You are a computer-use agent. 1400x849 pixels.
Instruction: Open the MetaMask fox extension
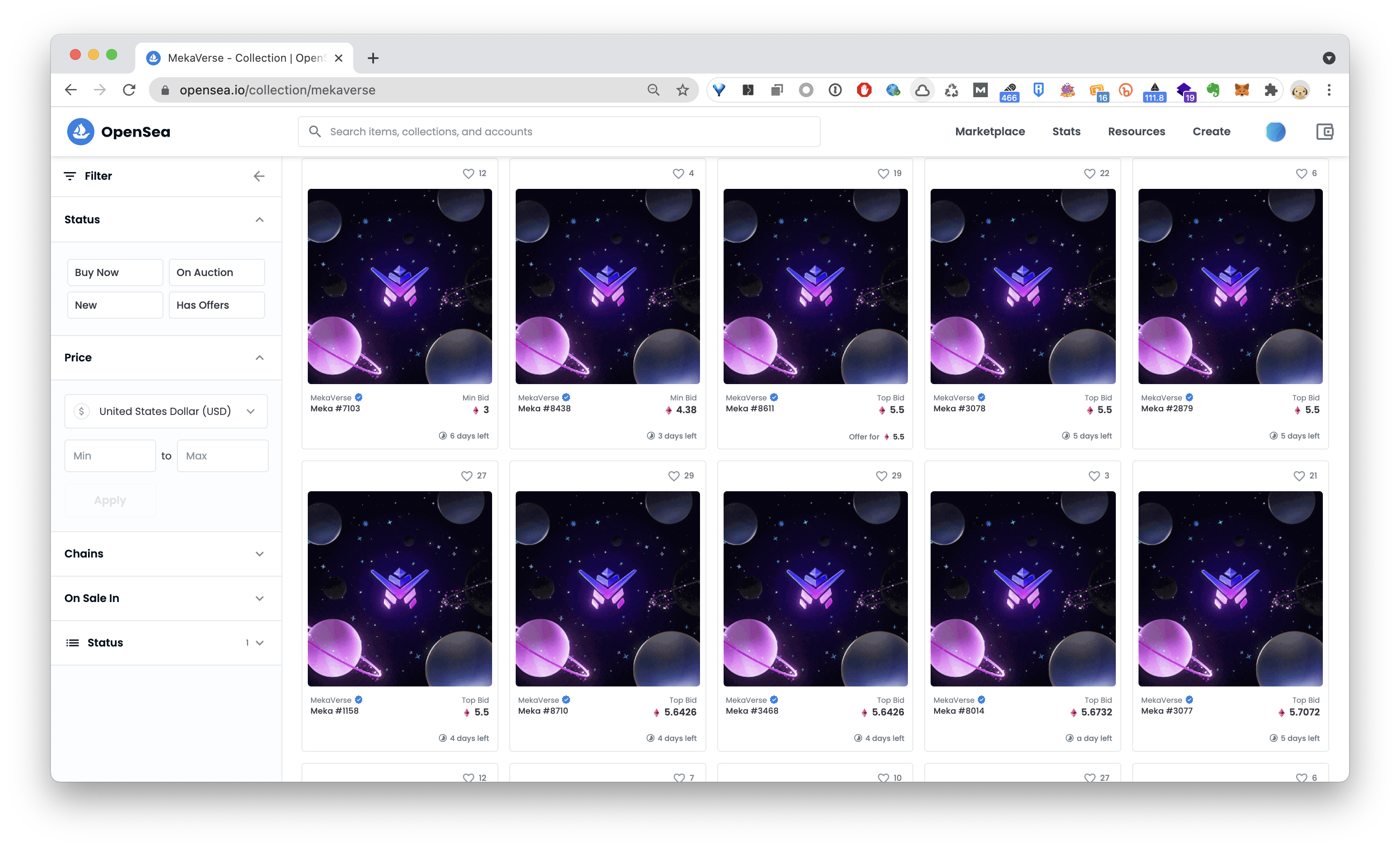pyautogui.click(x=1242, y=90)
